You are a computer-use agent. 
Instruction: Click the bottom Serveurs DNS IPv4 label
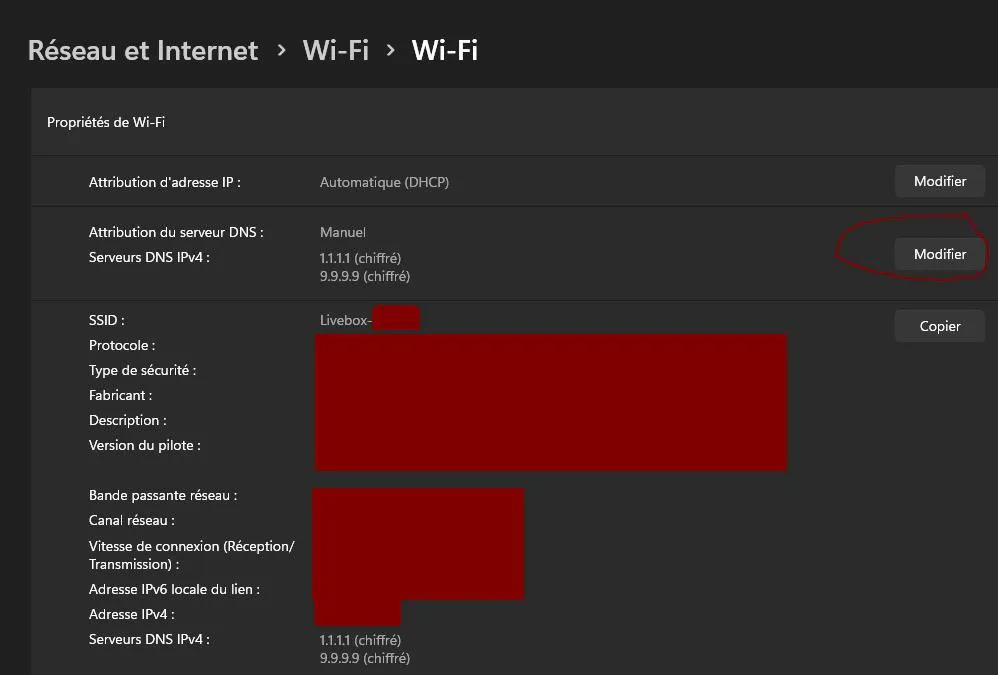point(149,639)
